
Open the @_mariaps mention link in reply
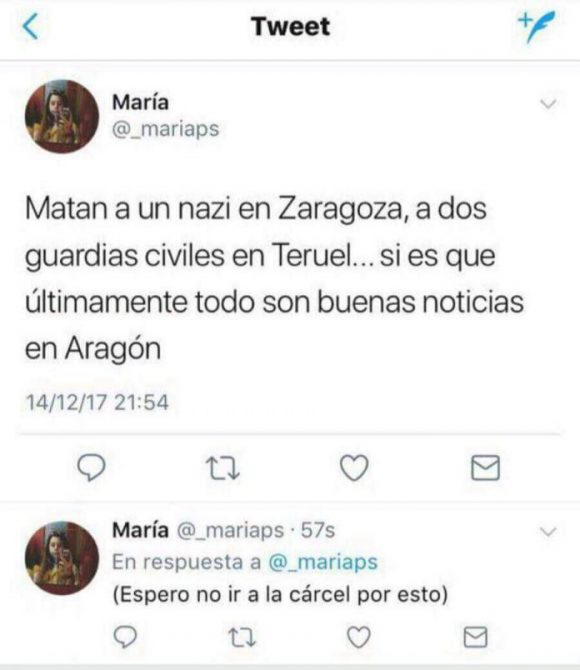[x=323, y=562]
